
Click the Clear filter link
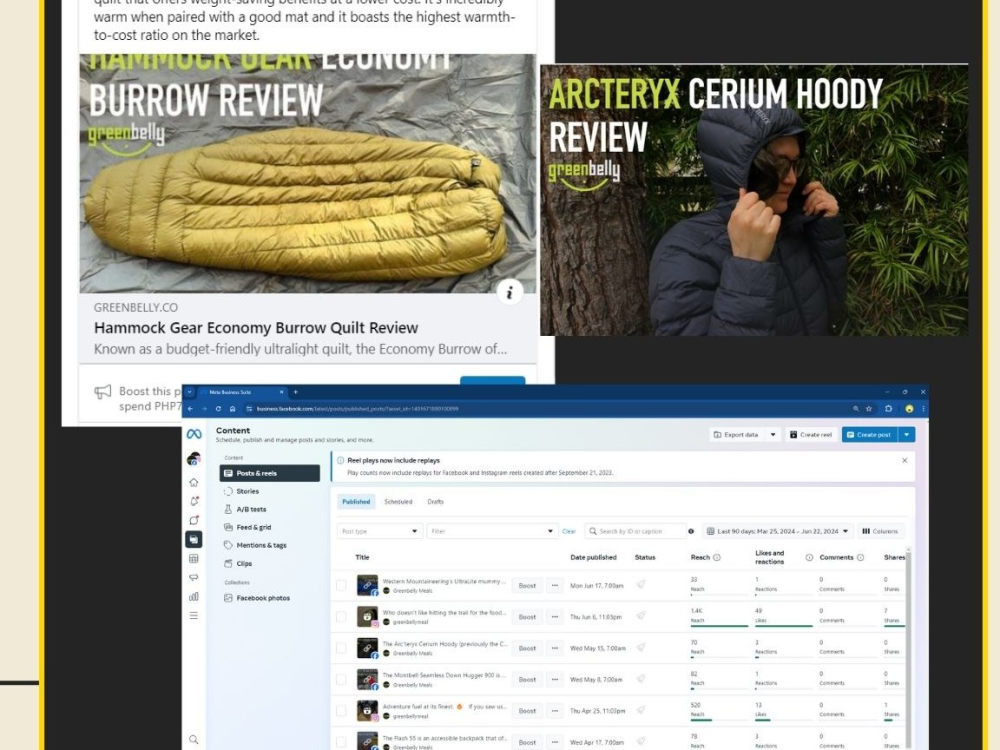pyautogui.click(x=569, y=531)
